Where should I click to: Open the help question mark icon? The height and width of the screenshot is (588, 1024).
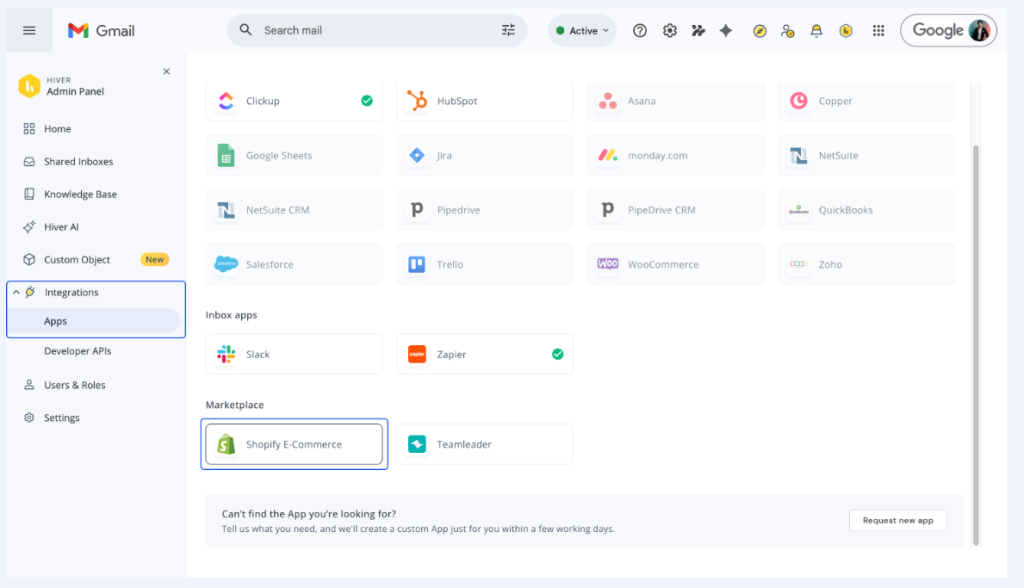(640, 31)
